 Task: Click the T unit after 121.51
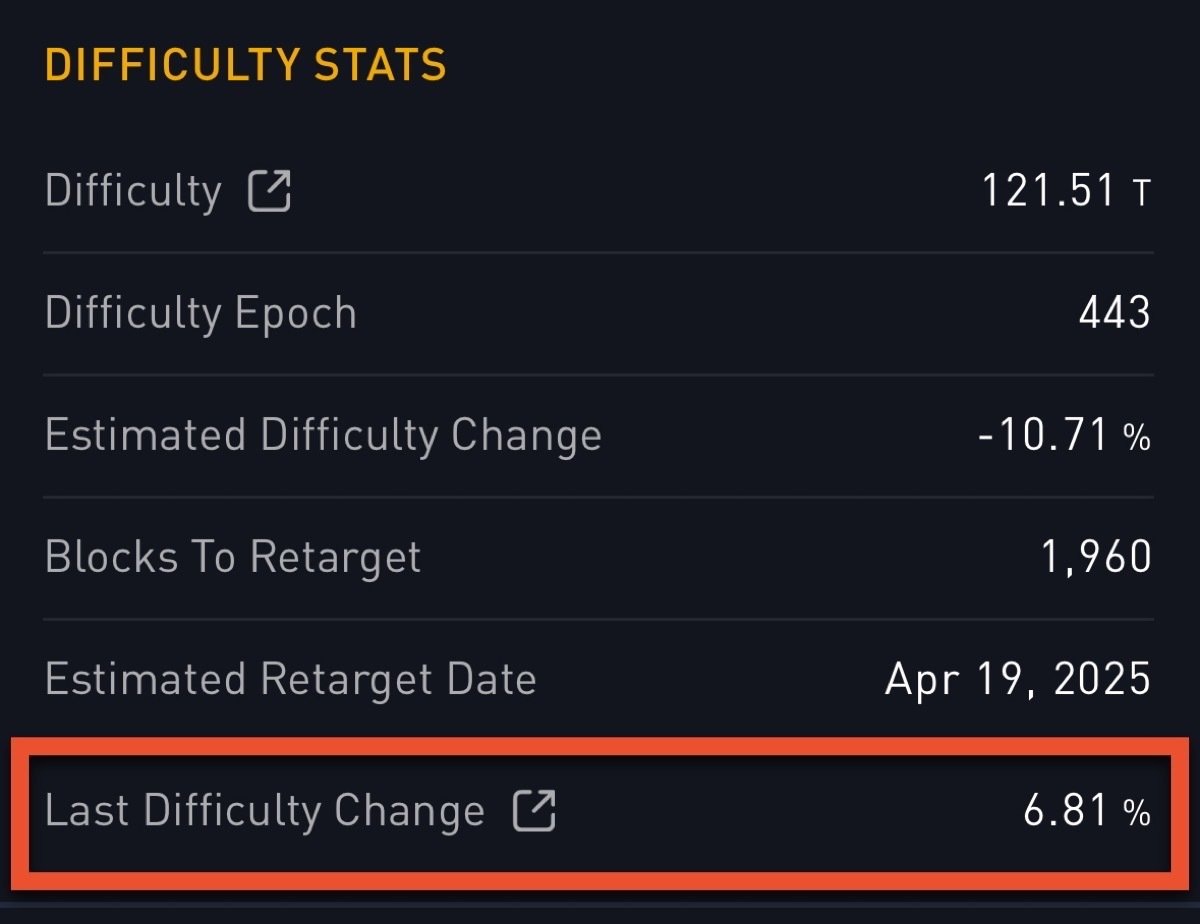[x=1141, y=194]
